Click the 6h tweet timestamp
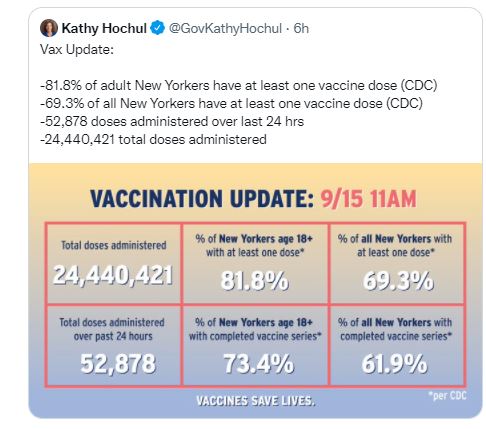 point(301,28)
